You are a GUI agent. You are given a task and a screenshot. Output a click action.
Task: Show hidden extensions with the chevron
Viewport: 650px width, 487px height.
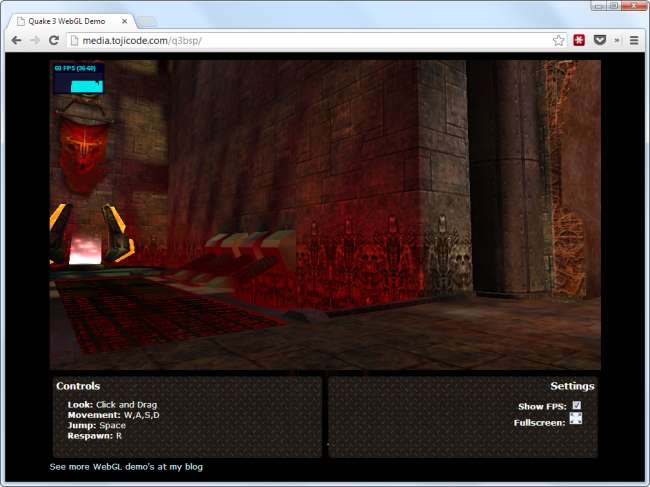(x=617, y=40)
